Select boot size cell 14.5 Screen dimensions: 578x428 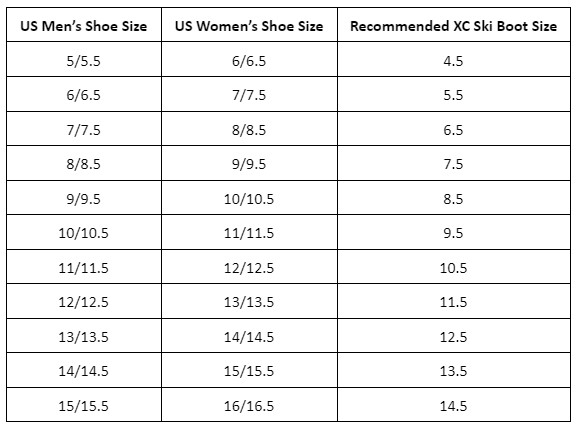[x=454, y=404]
